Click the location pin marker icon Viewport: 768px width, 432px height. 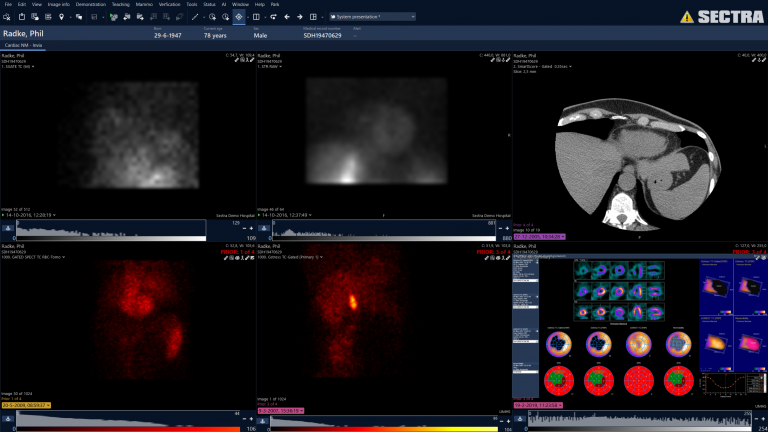pos(60,17)
